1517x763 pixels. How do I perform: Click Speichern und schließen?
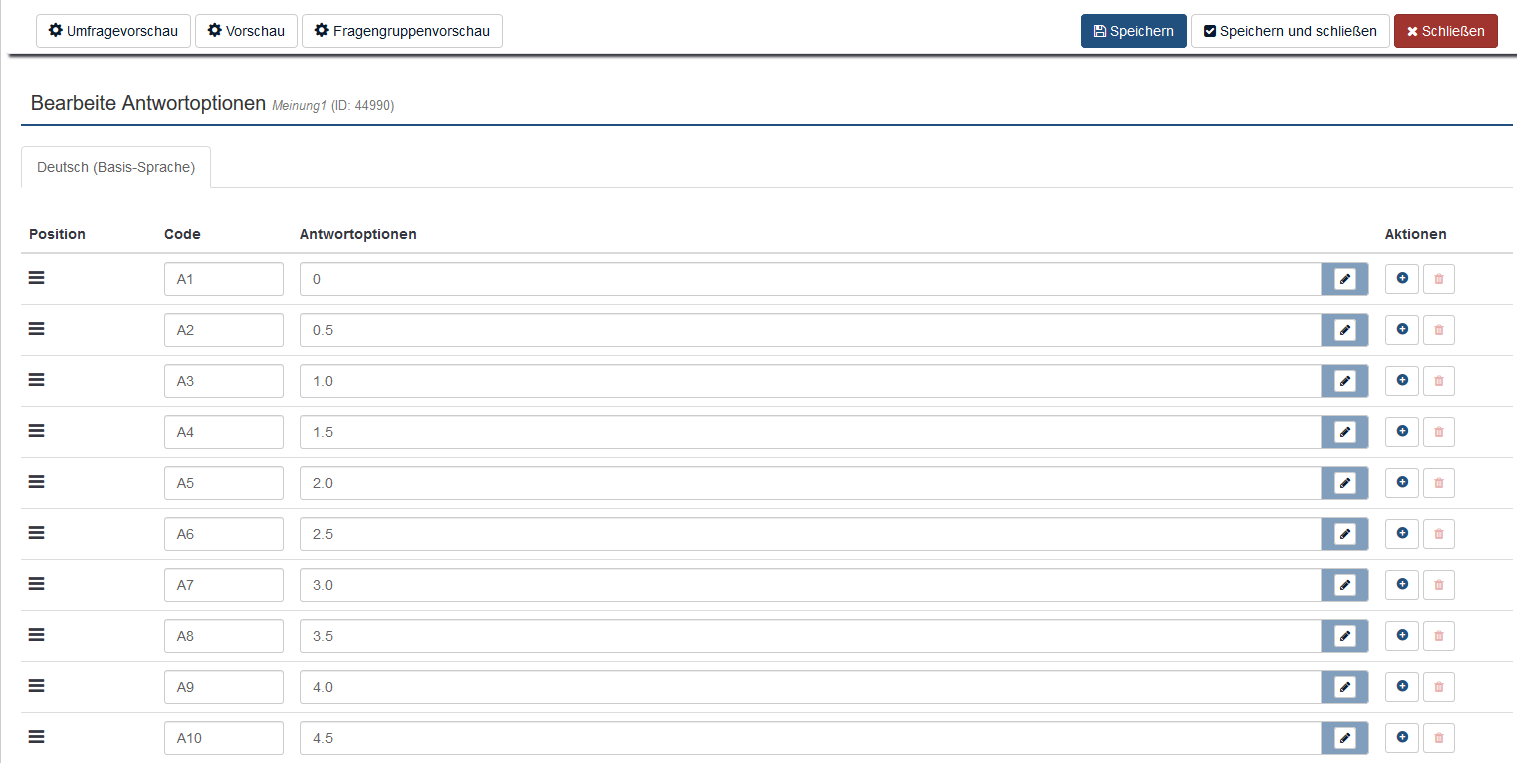click(x=1289, y=31)
